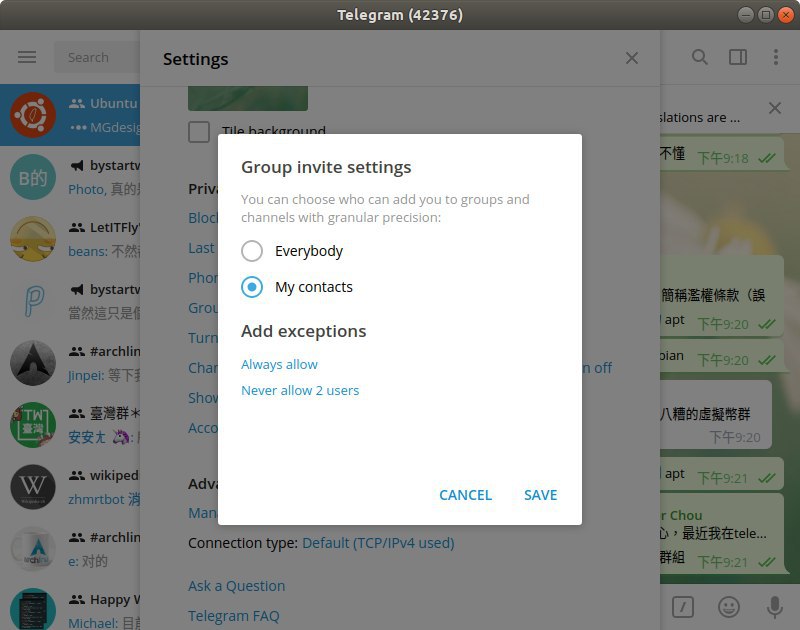The height and width of the screenshot is (630, 800).
Task: Open the teal B的 channel avatar
Action: pos(33,177)
